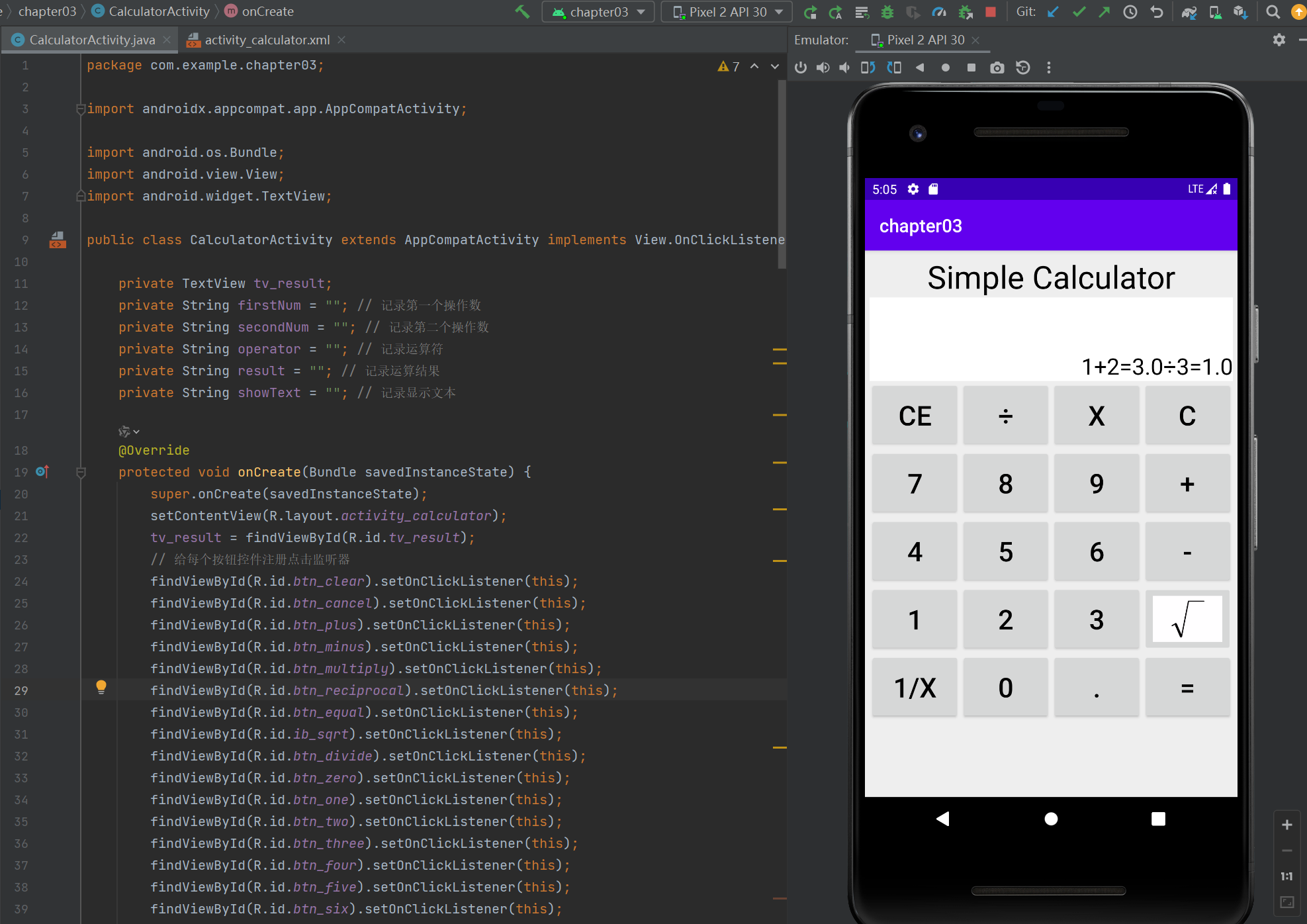Tap the square root image button
This screenshot has width=1307, height=924.
click(x=1187, y=620)
